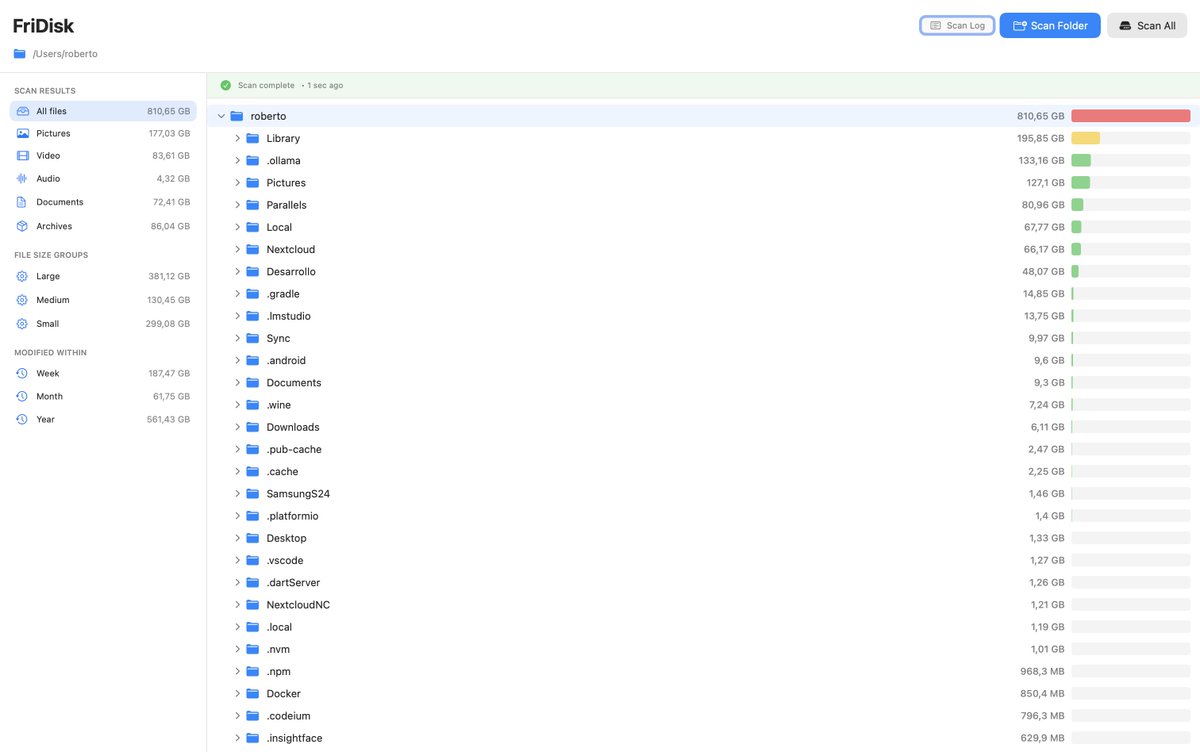Click the roberto root folder icon

coord(237,116)
